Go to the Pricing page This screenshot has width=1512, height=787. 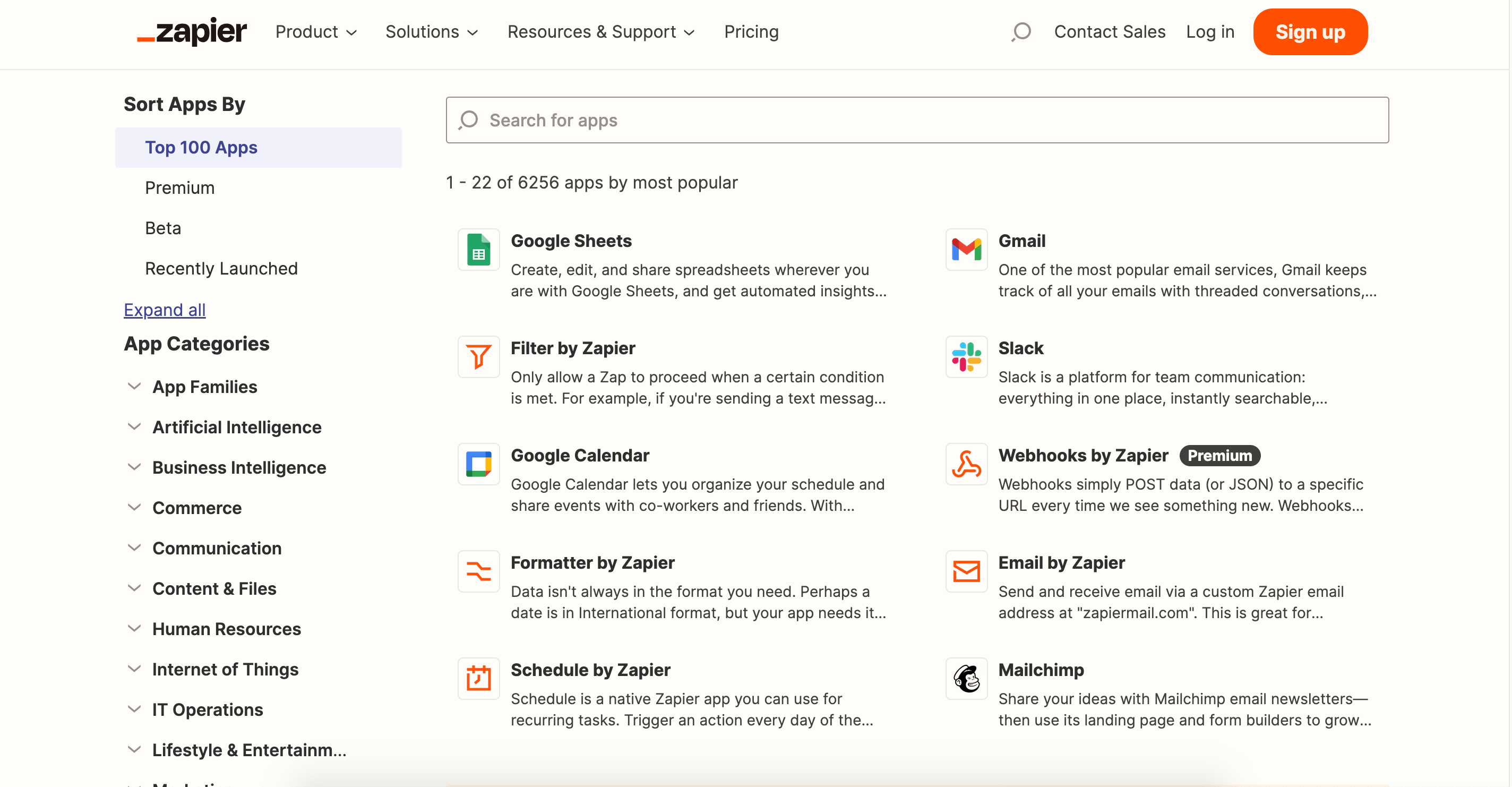(x=751, y=32)
